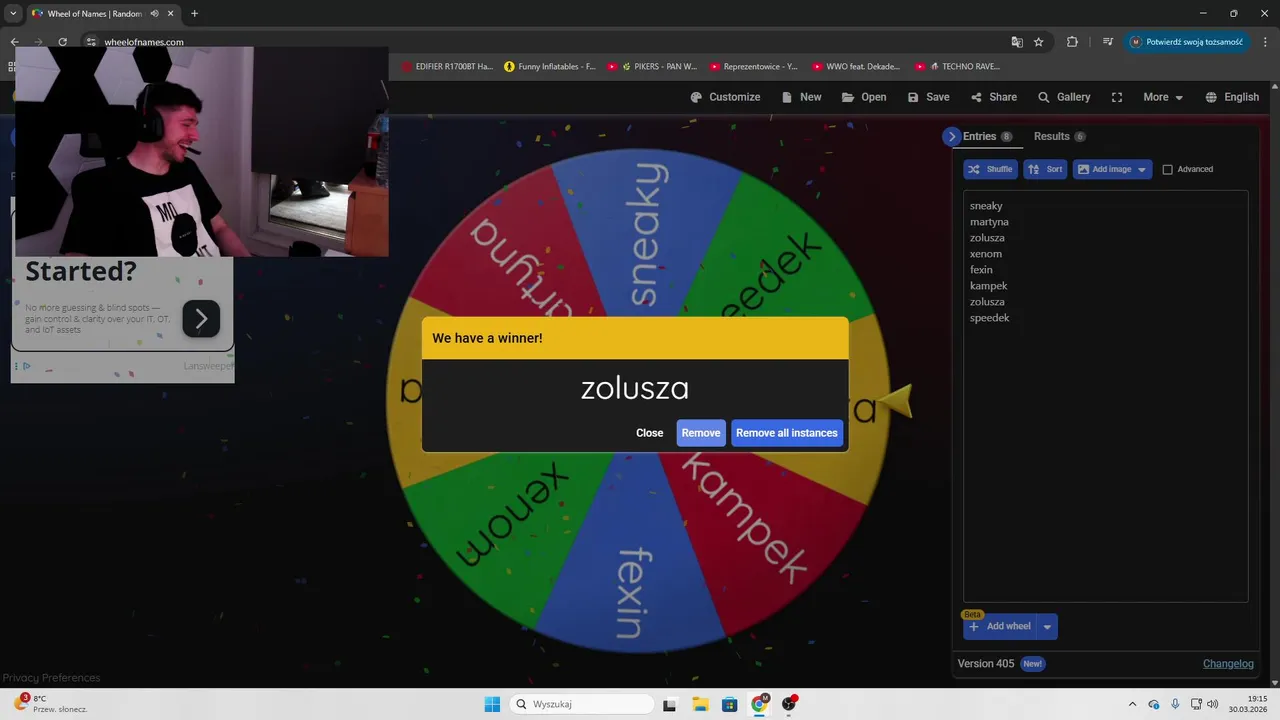Click the Version 405 New badge
The image size is (1280, 720).
pos(1033,663)
